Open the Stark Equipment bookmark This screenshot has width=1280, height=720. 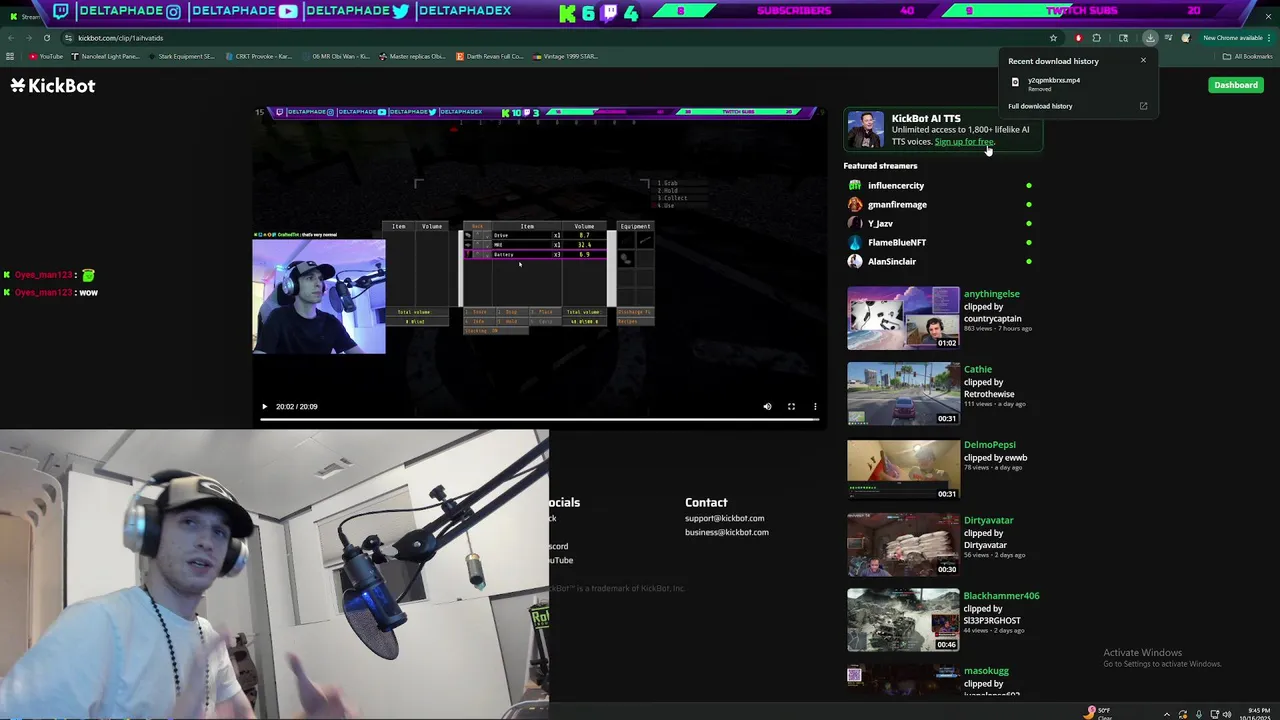tap(181, 56)
